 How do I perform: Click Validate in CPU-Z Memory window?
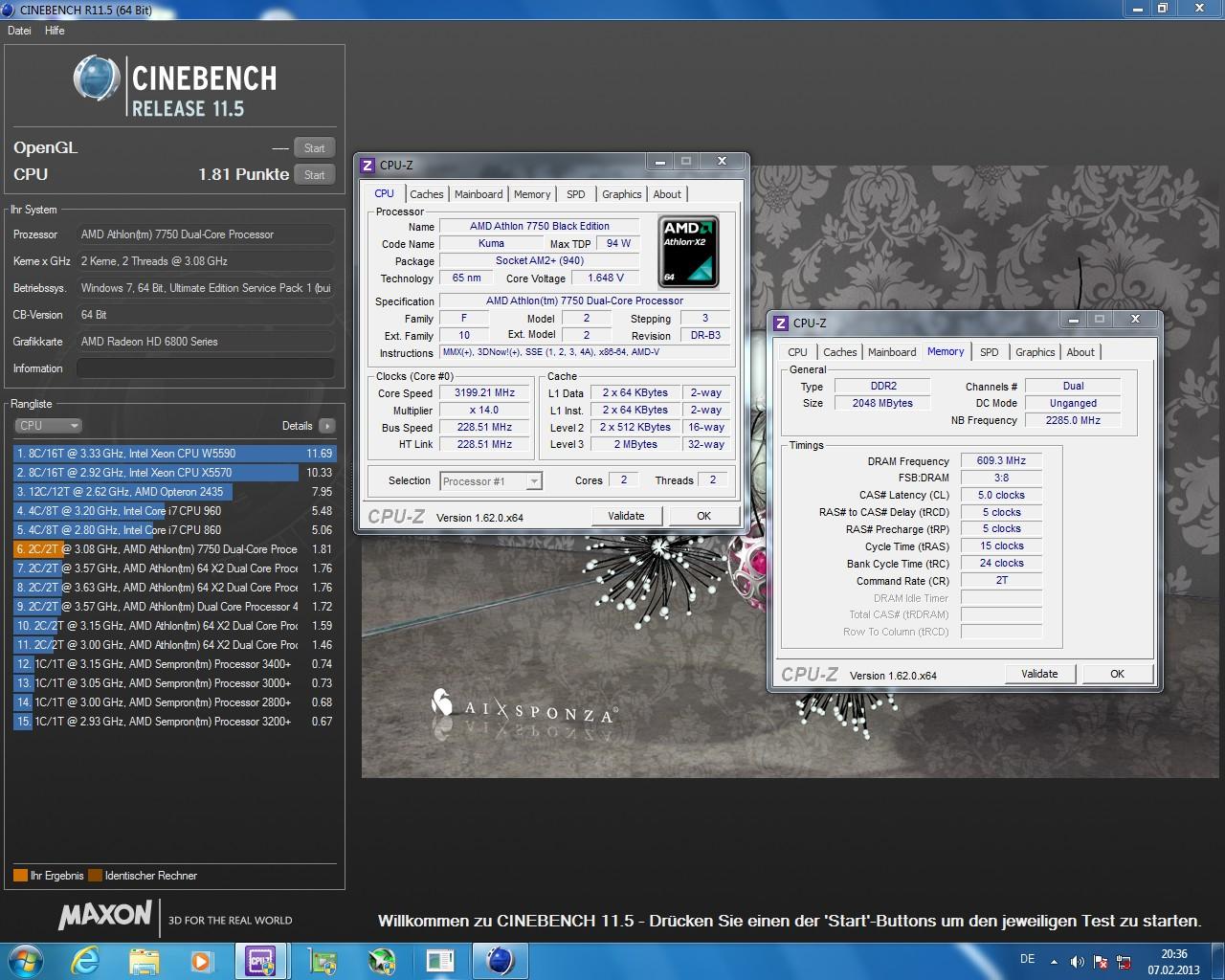(1039, 674)
